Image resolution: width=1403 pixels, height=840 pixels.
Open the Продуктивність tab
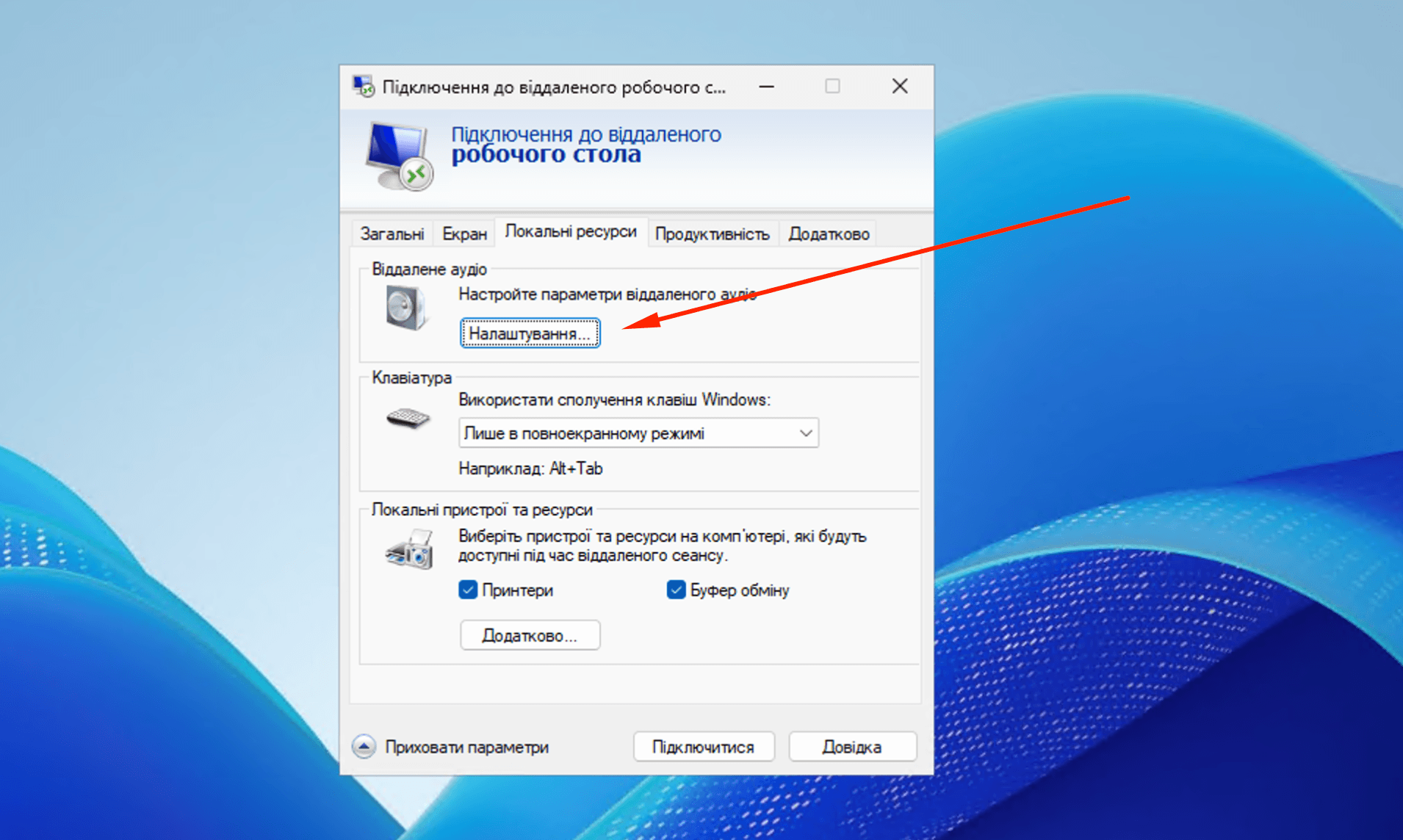point(712,233)
